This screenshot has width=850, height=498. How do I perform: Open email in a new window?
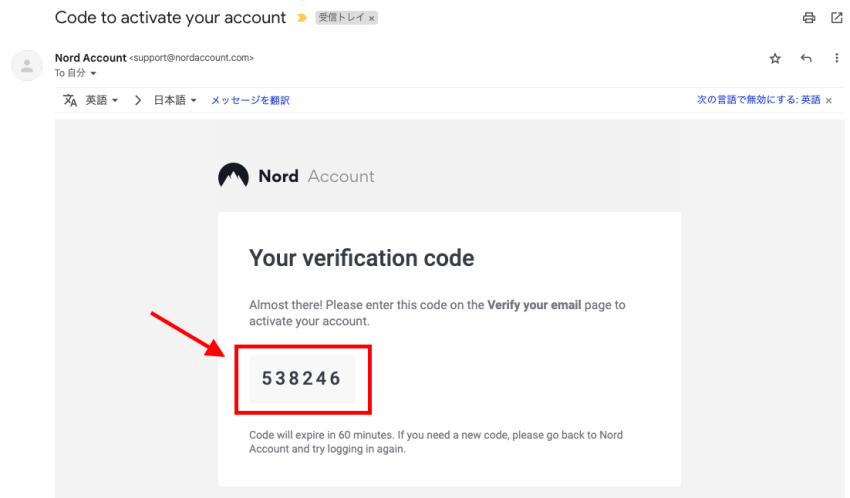[x=836, y=18]
